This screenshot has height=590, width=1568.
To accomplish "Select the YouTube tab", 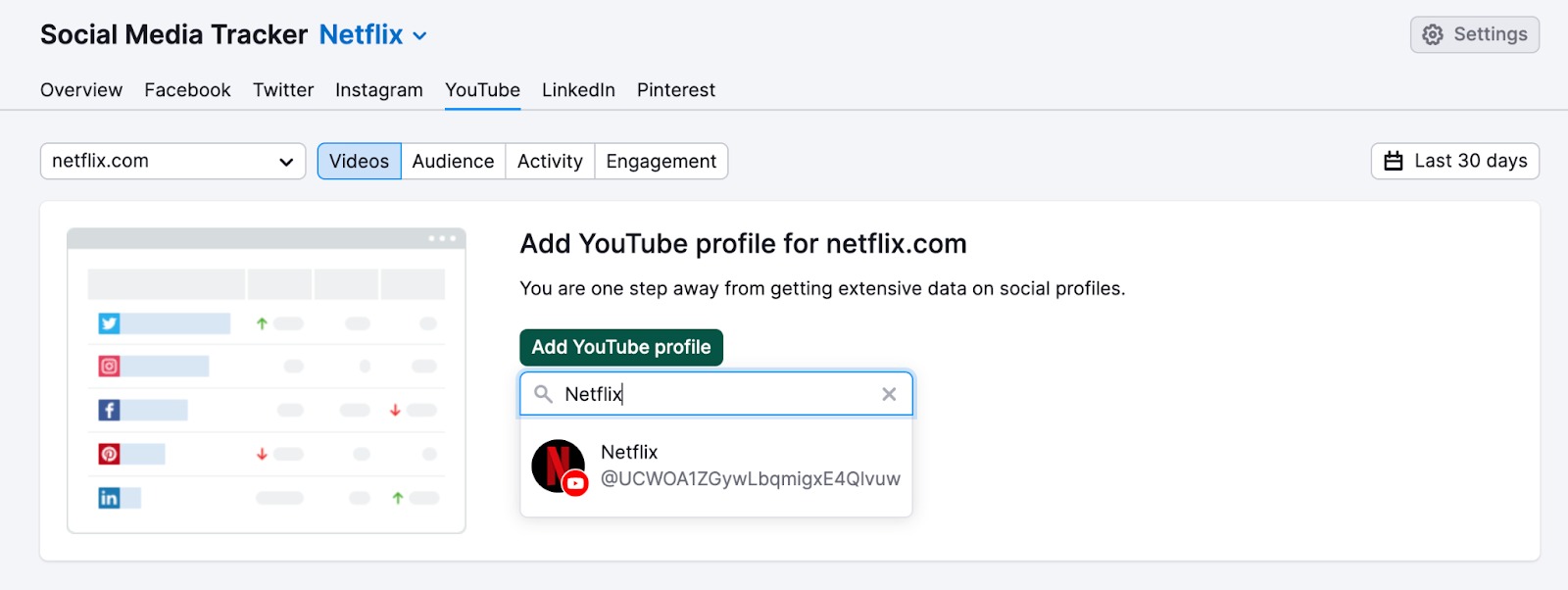I will point(482,90).
